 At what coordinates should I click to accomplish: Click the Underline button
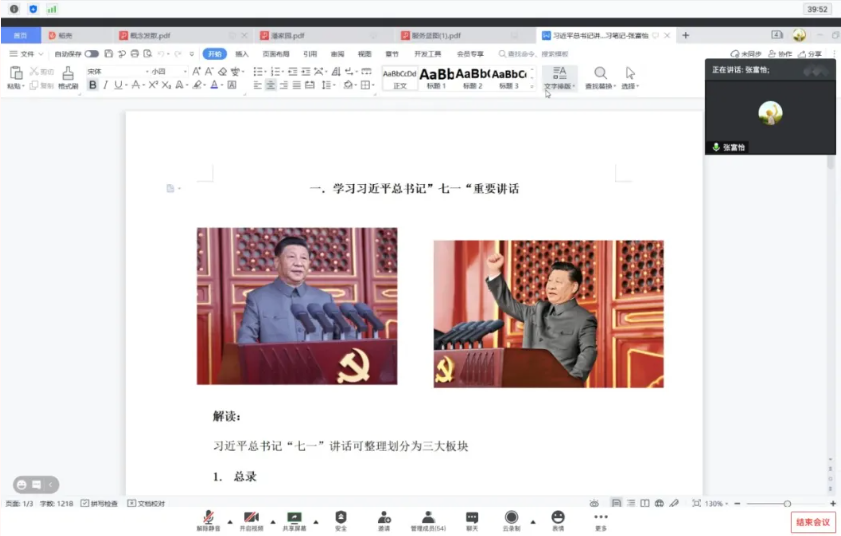pyautogui.click(x=118, y=85)
